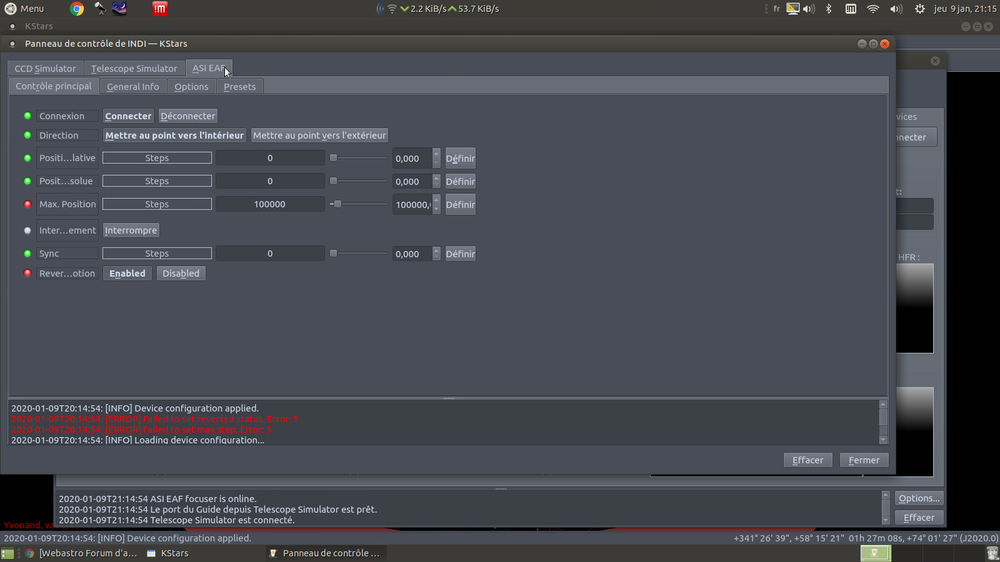
Task: Click the Sync steps slider
Action: pos(358,253)
